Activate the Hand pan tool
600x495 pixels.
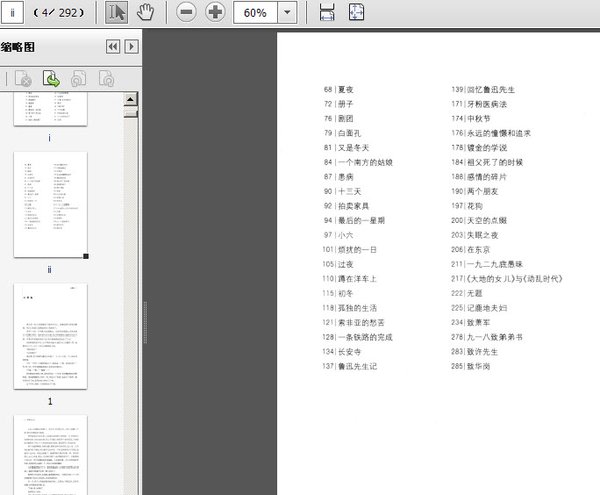pyautogui.click(x=146, y=13)
